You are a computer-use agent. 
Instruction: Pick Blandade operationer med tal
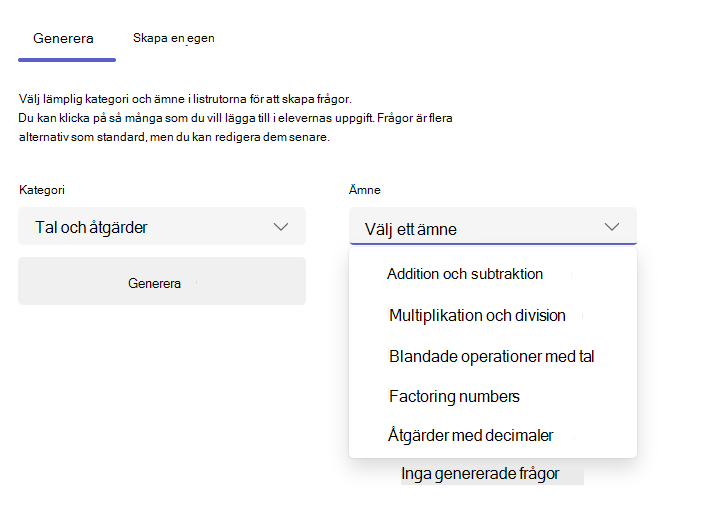pos(493,357)
